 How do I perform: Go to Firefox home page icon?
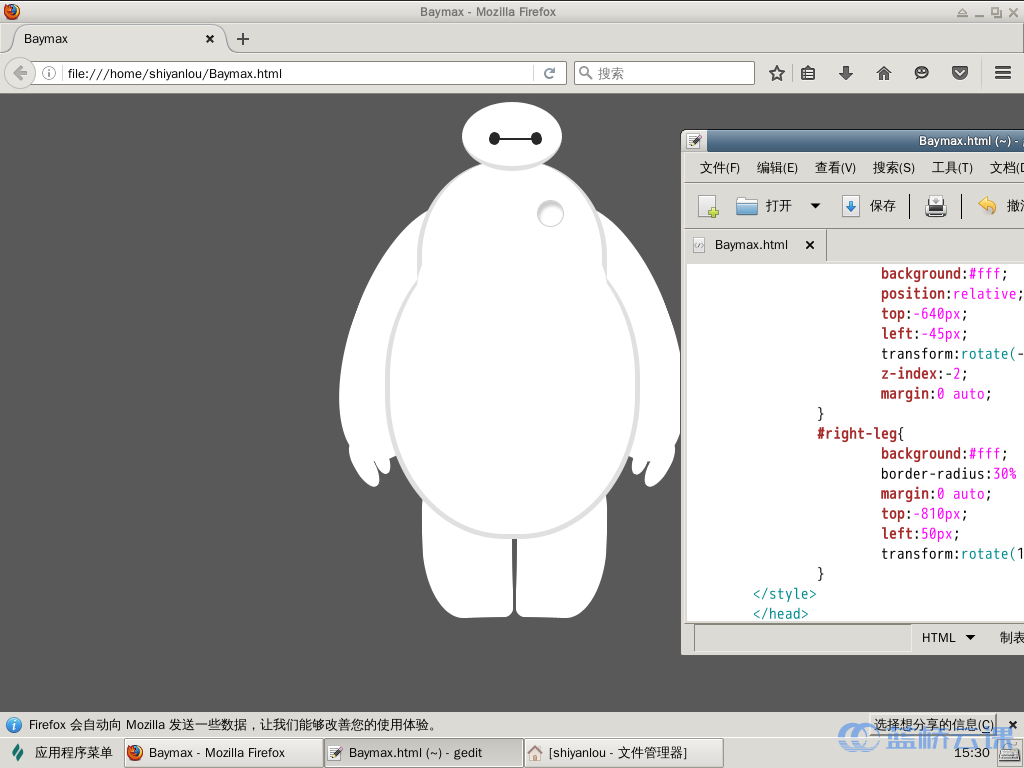884,73
